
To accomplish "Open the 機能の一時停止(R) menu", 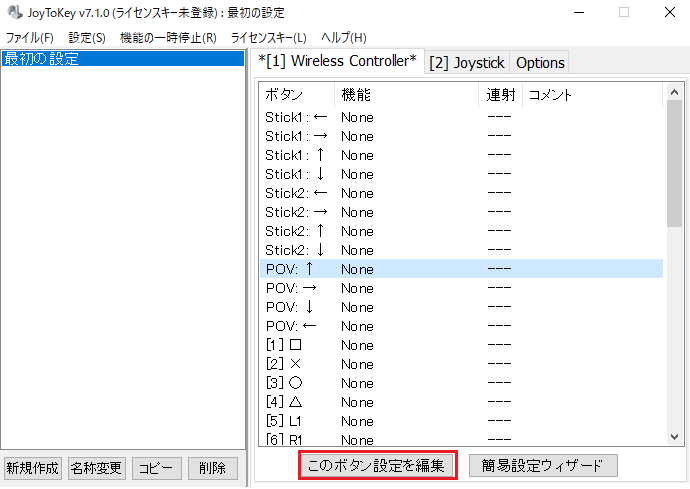I will [x=168, y=38].
